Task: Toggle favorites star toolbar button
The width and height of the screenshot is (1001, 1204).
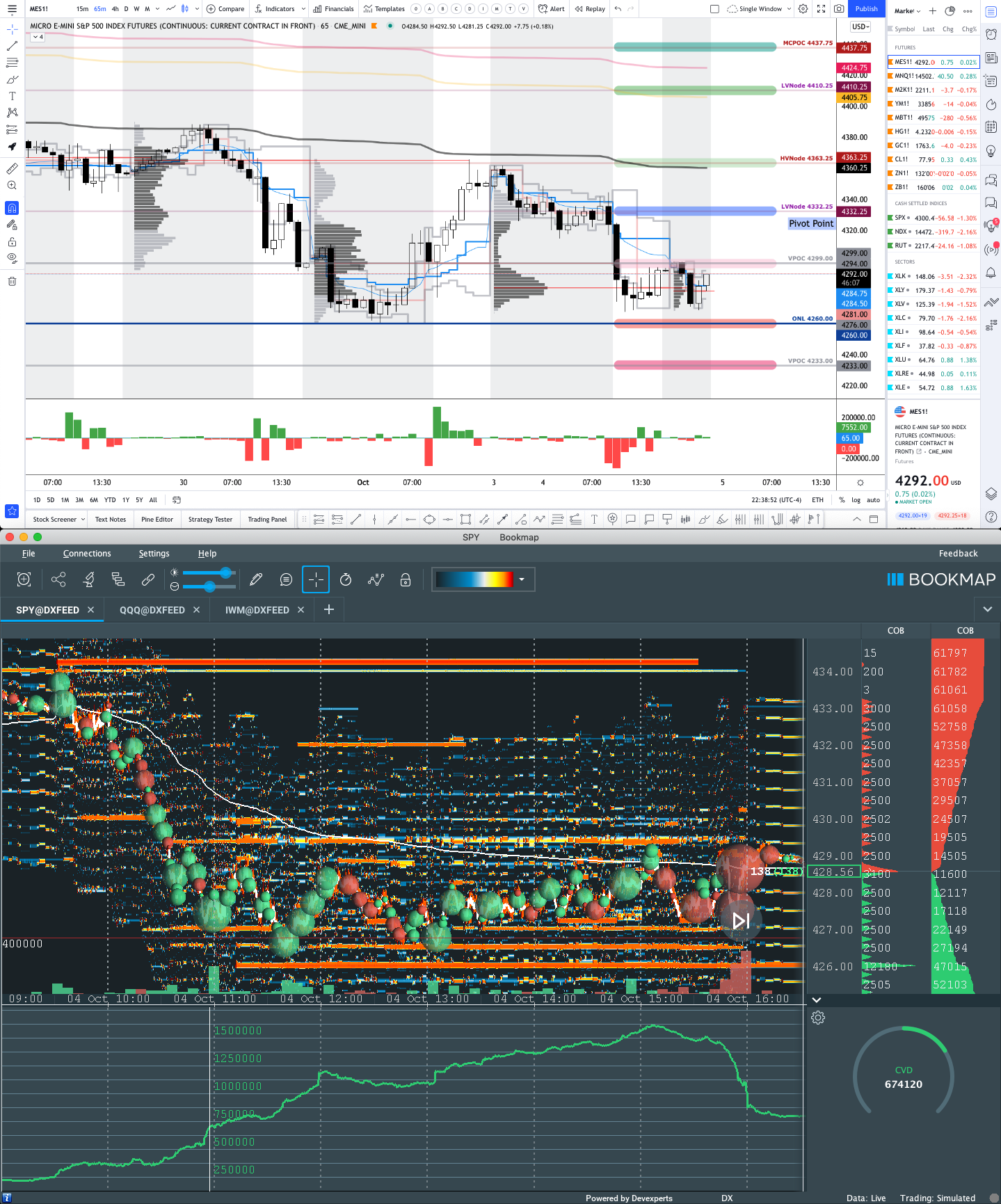Action: pos(12,511)
